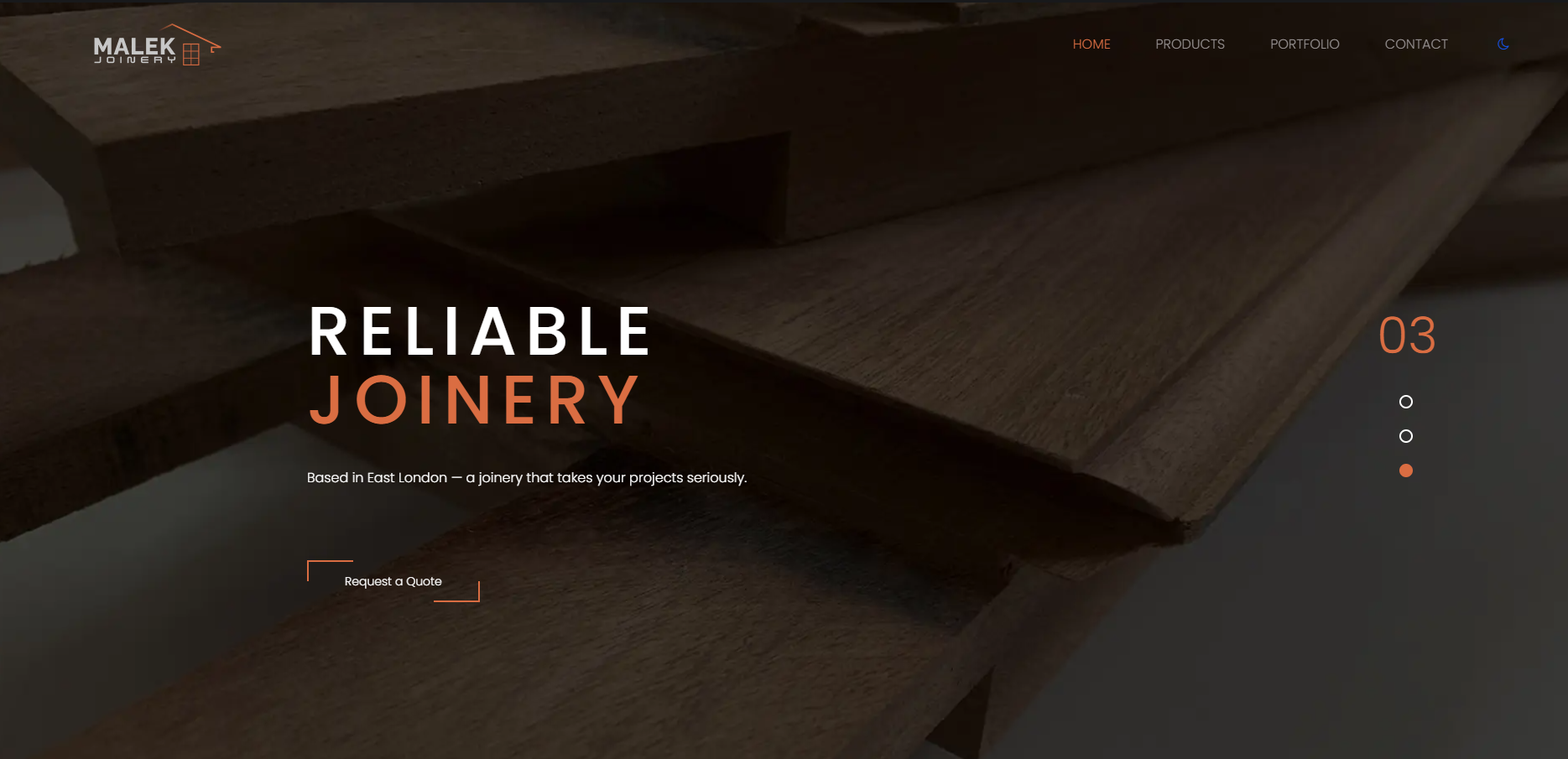This screenshot has width=1568, height=759.
Task: Click the MALEK wordmark in the logo
Action: coord(134,45)
